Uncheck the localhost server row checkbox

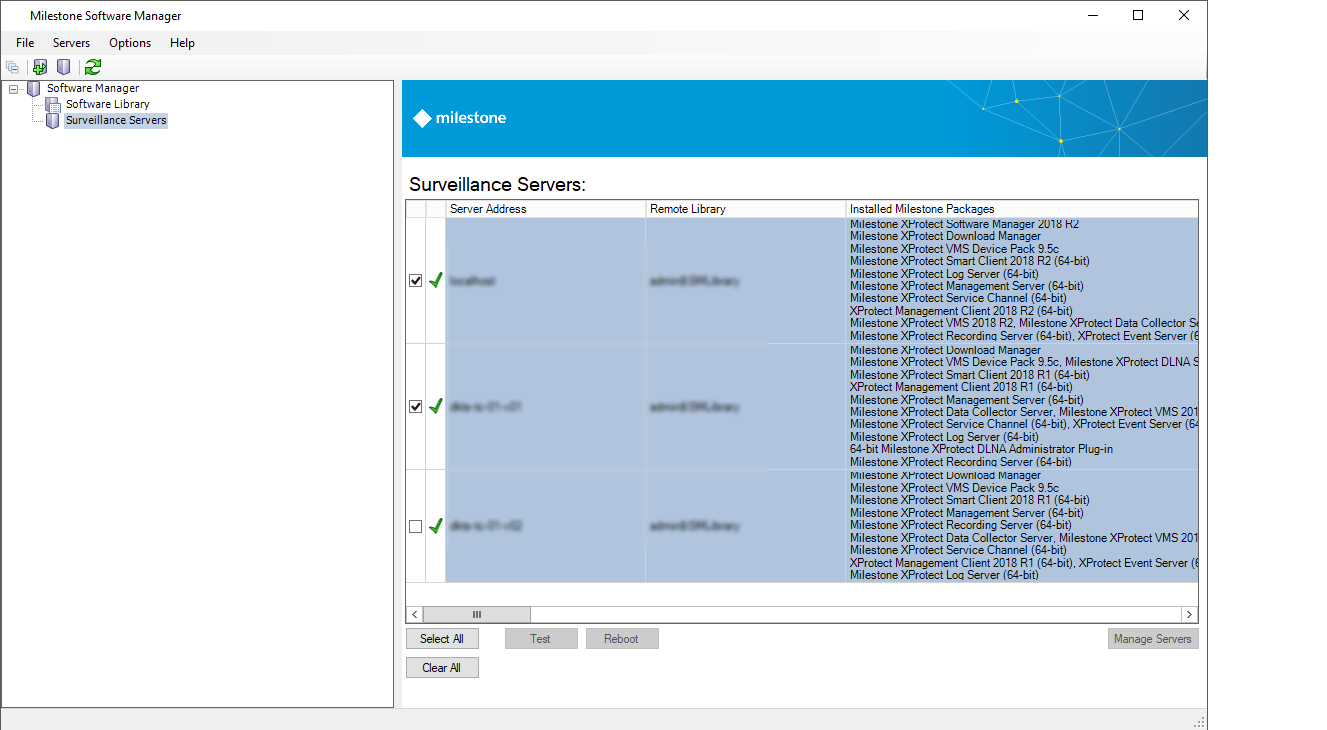(x=415, y=281)
